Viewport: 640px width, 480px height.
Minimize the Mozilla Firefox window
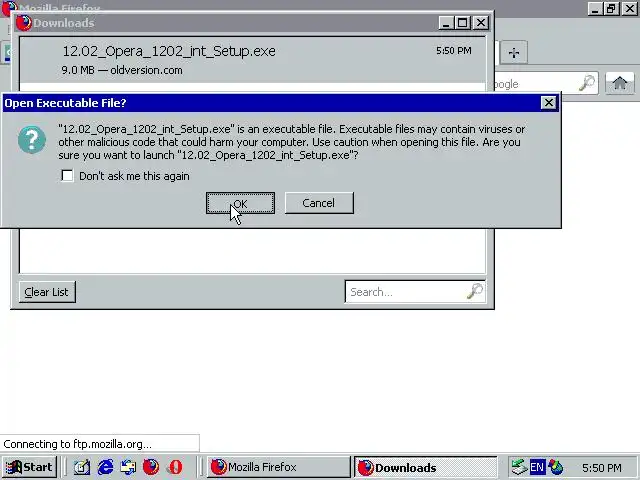coord(595,9)
